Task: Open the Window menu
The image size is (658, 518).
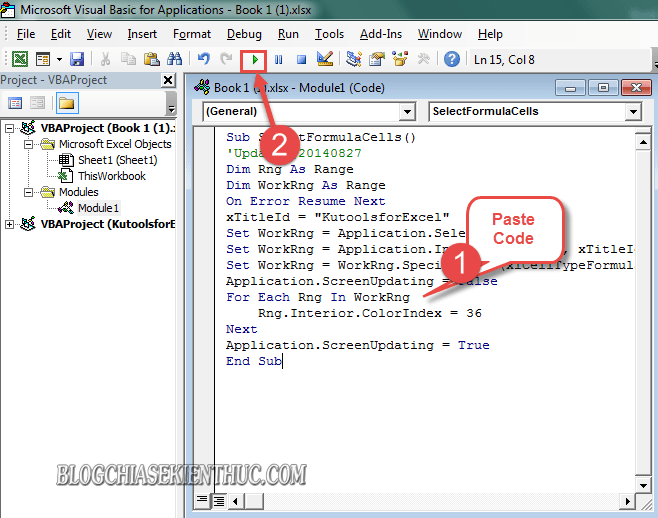Action: coord(440,34)
